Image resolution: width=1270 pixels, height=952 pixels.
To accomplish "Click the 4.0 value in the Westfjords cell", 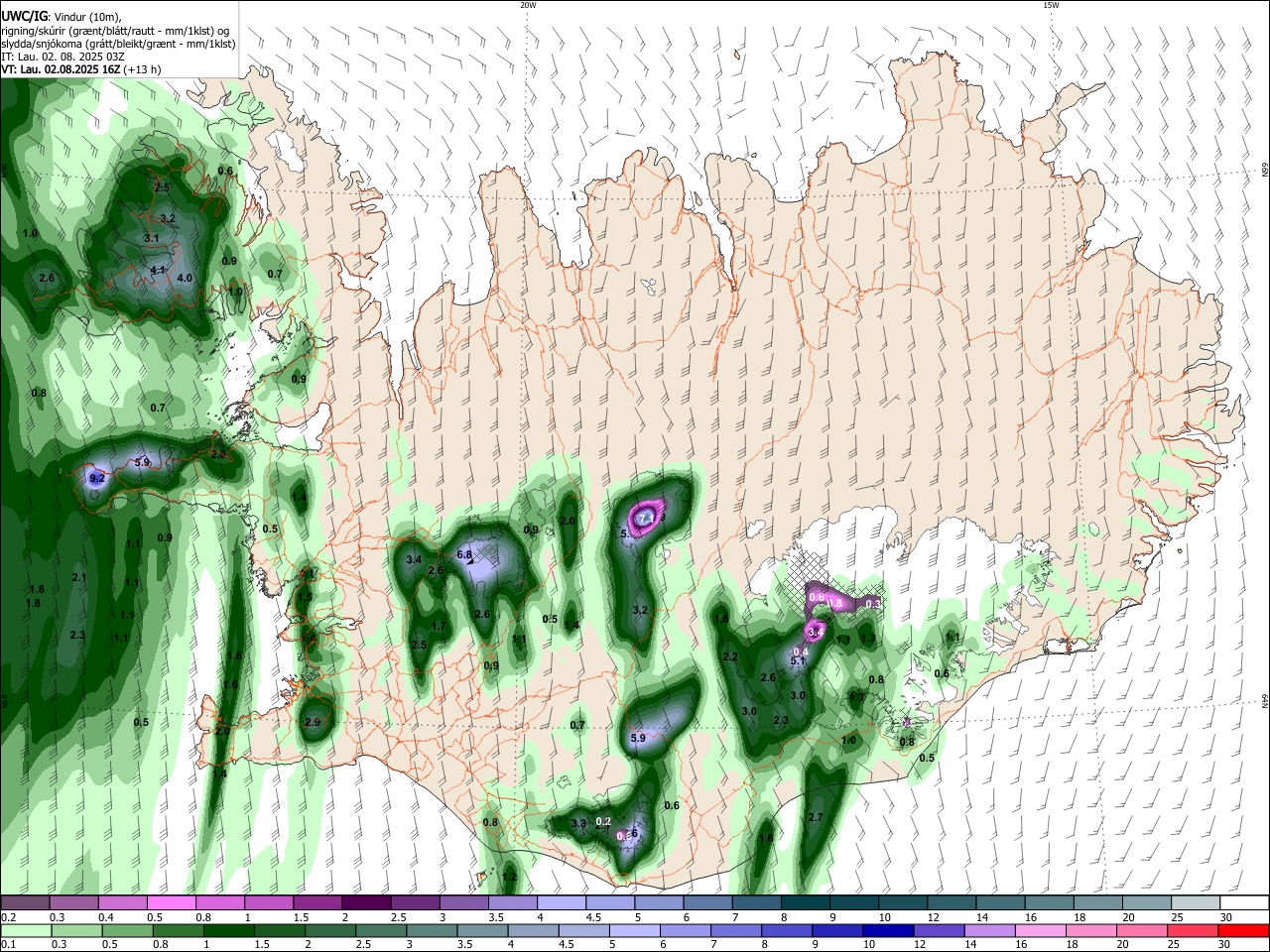I will coord(185,279).
